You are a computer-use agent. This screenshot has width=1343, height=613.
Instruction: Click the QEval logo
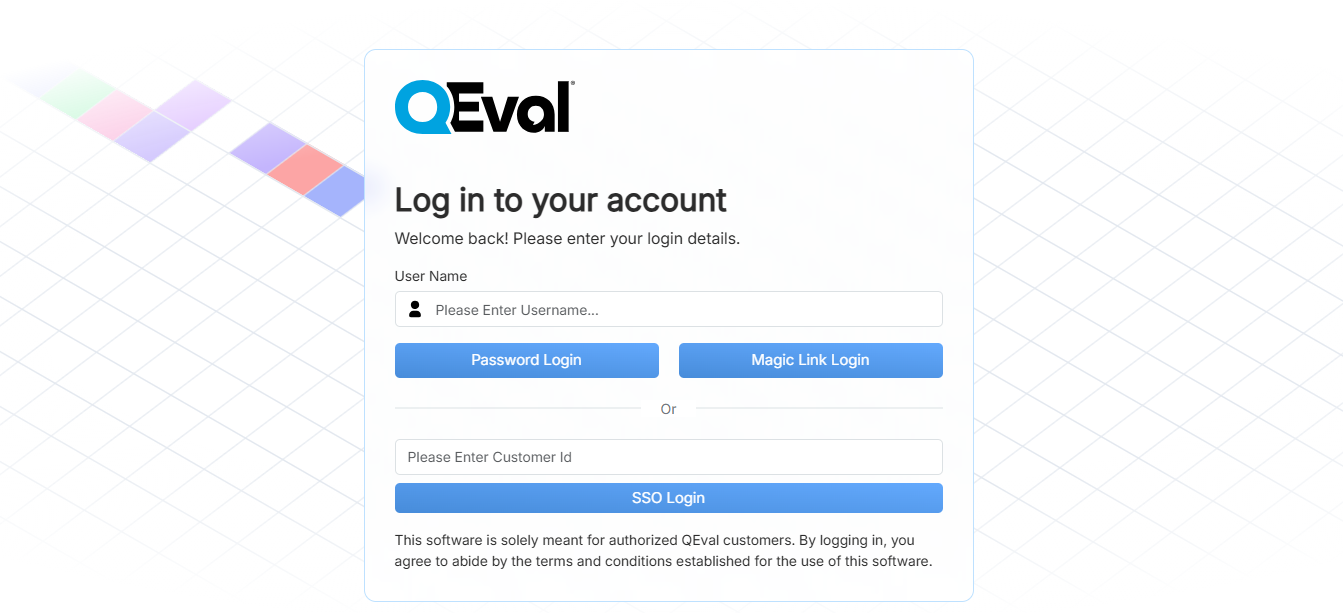(x=484, y=107)
